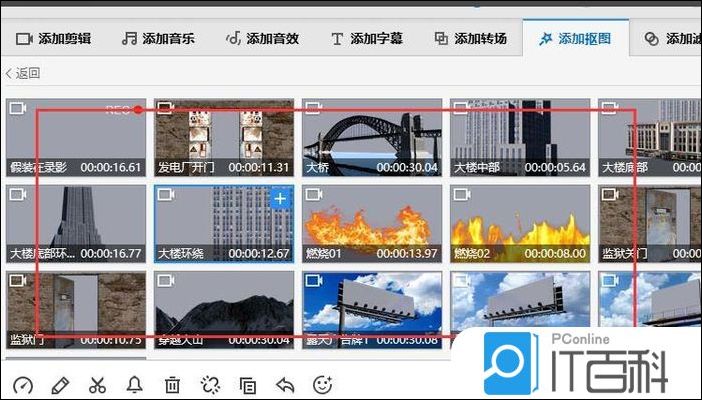Select the 添加抠图 tab
702x400 pixels.
pyautogui.click(x=575, y=39)
